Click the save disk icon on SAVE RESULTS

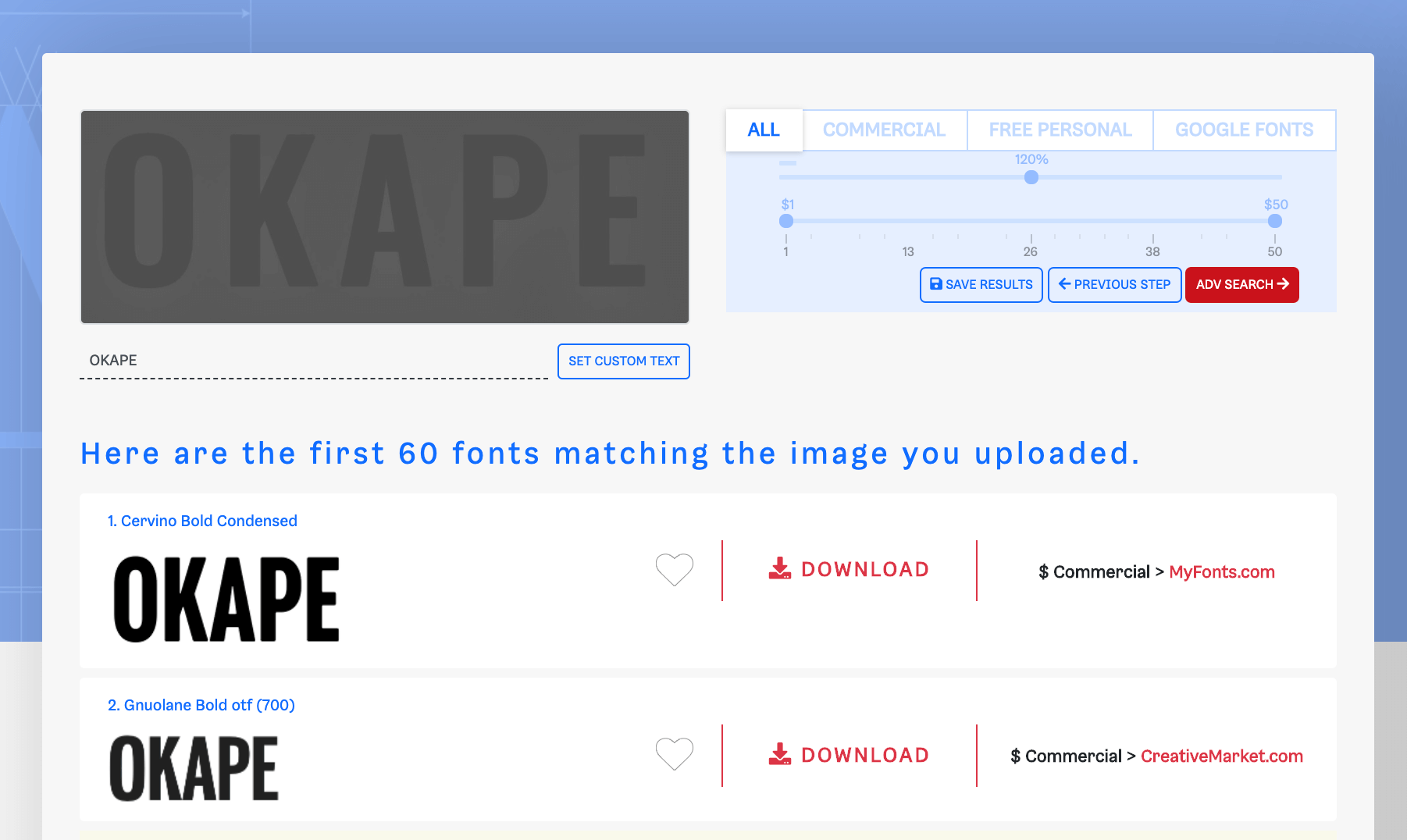(x=935, y=284)
